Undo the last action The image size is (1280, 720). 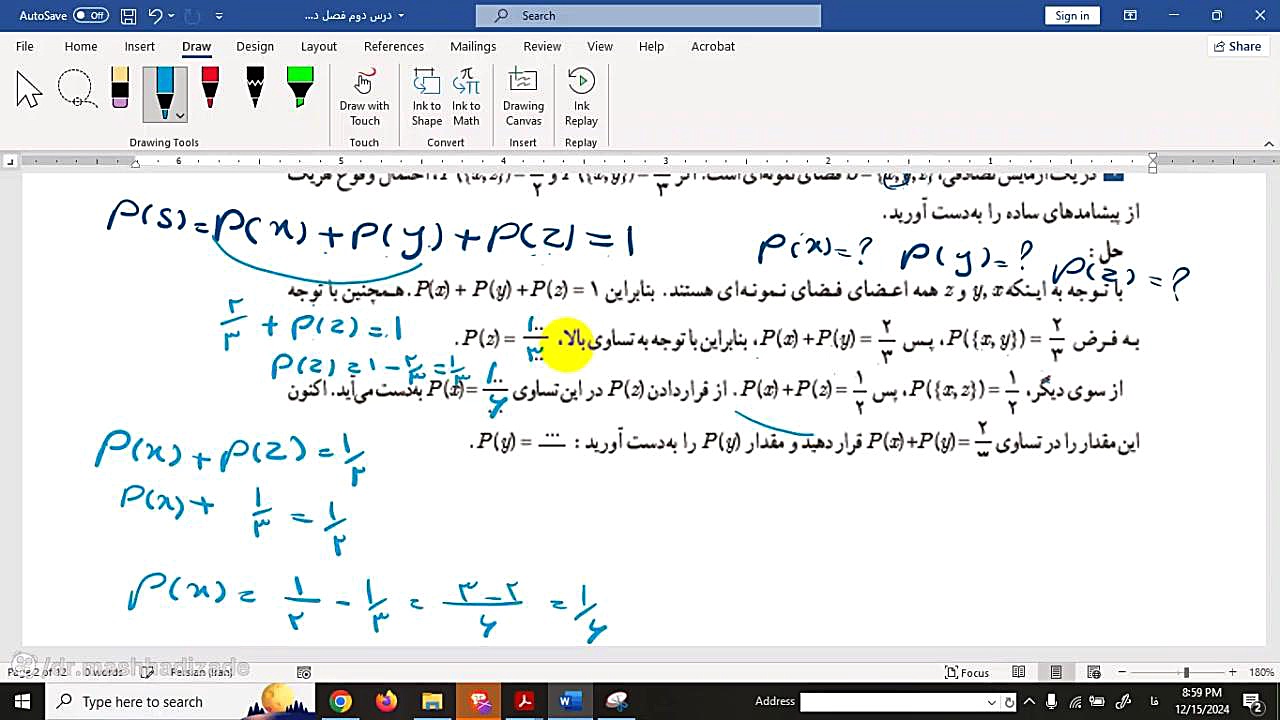pyautogui.click(x=155, y=15)
